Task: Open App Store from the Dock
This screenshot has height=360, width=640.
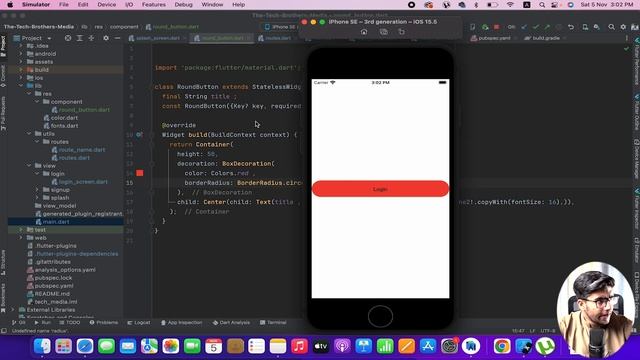Action: [x=428, y=346]
